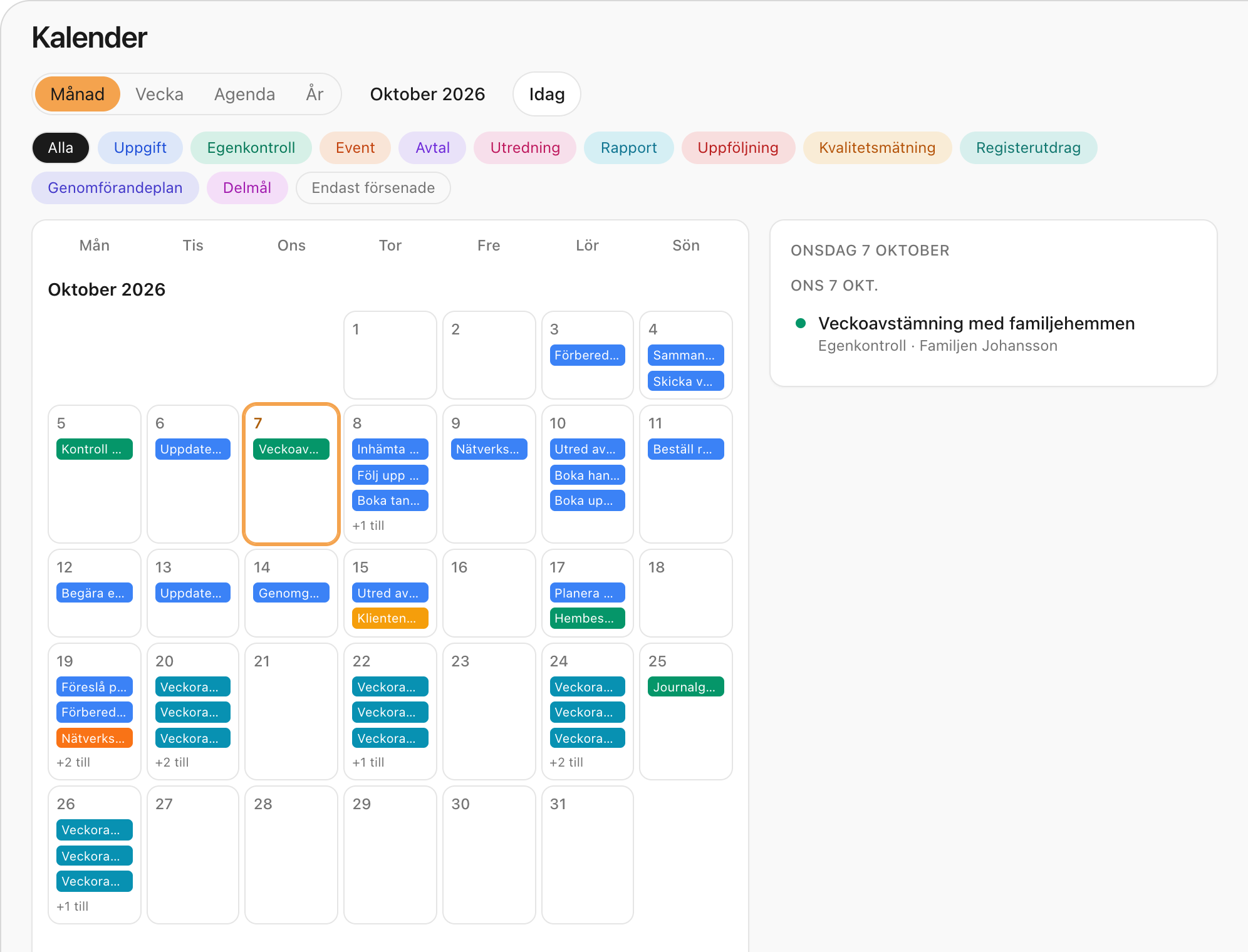1248x952 pixels.
Task: Toggle the Kvalitetsmätning filter chip
Action: pyautogui.click(x=877, y=148)
